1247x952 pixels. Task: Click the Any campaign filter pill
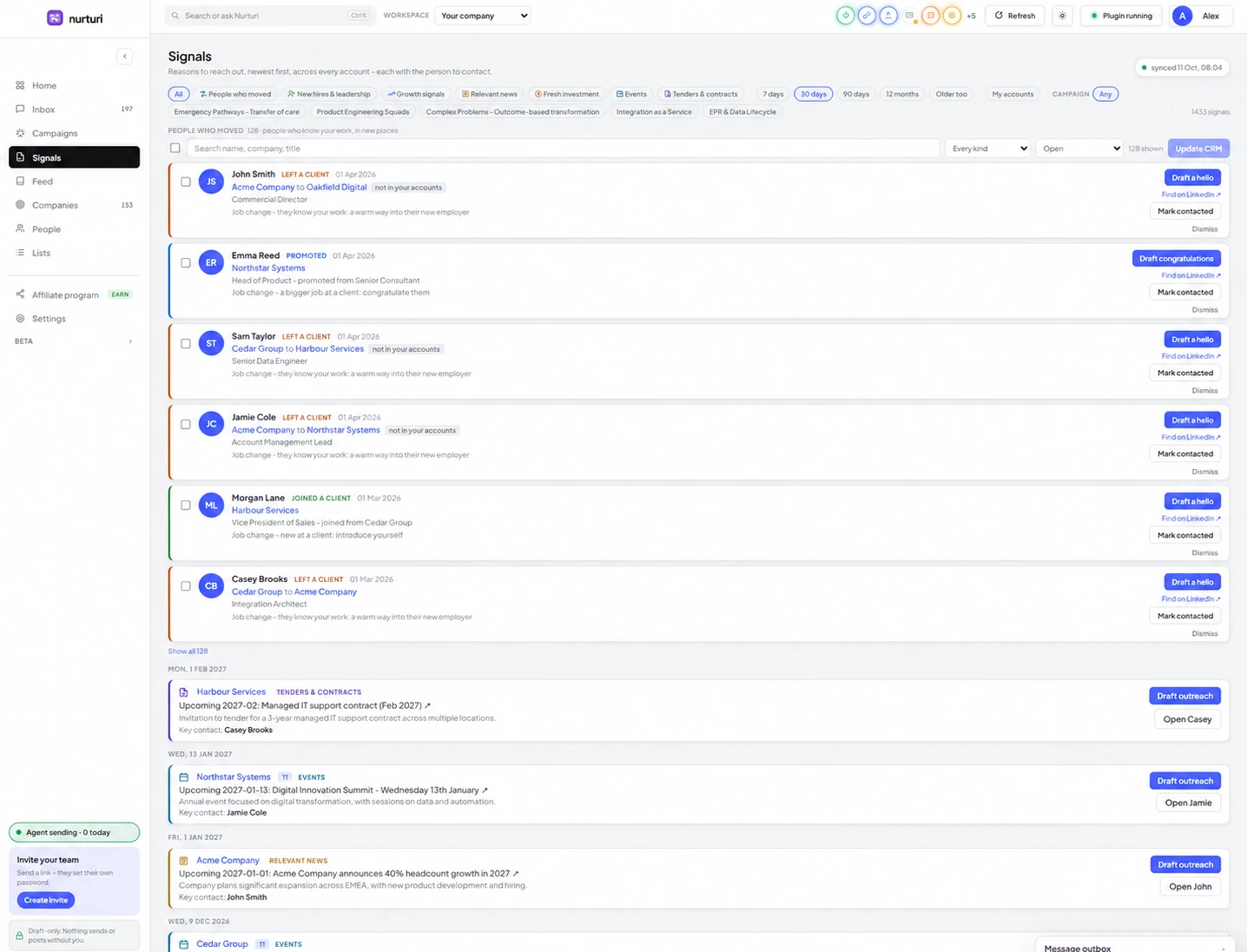[x=1105, y=94]
